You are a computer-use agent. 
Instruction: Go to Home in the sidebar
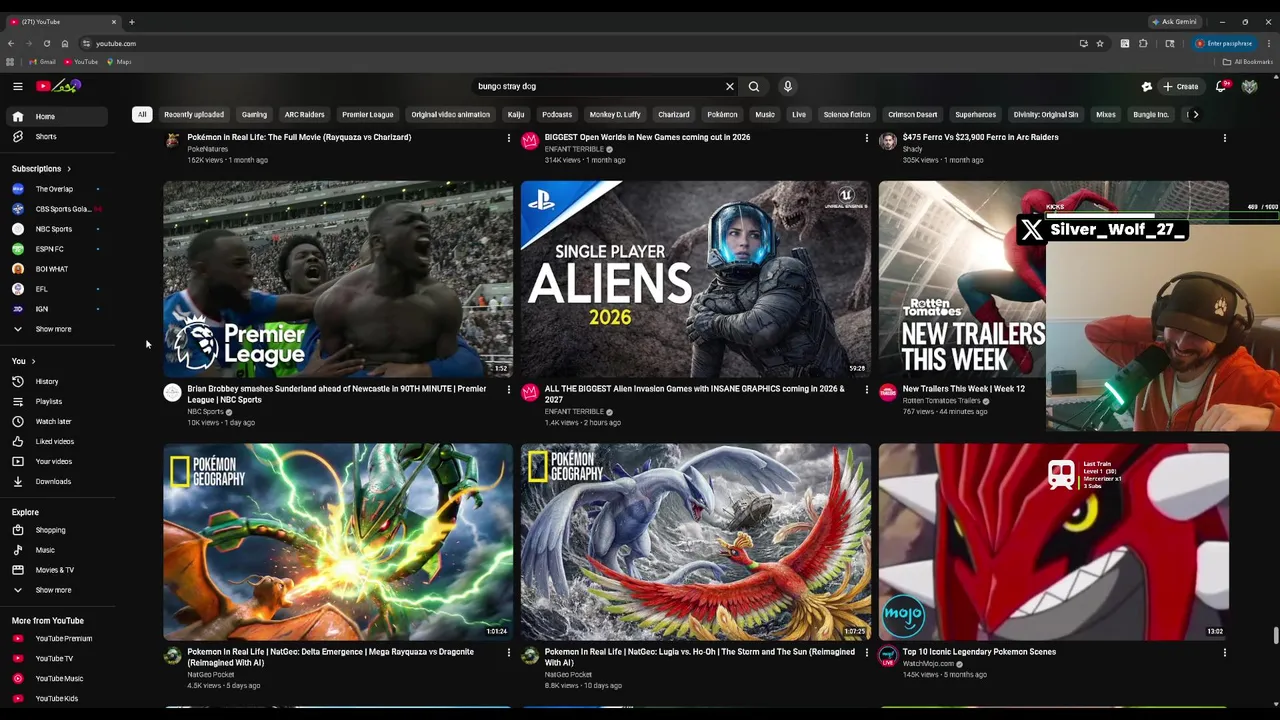coord(58,116)
